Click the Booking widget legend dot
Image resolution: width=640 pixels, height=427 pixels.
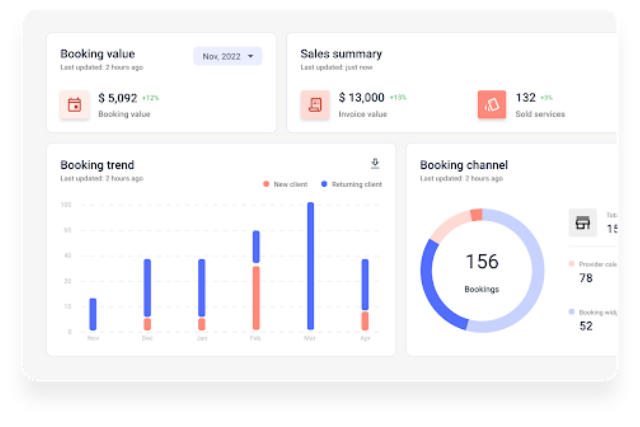pos(571,312)
